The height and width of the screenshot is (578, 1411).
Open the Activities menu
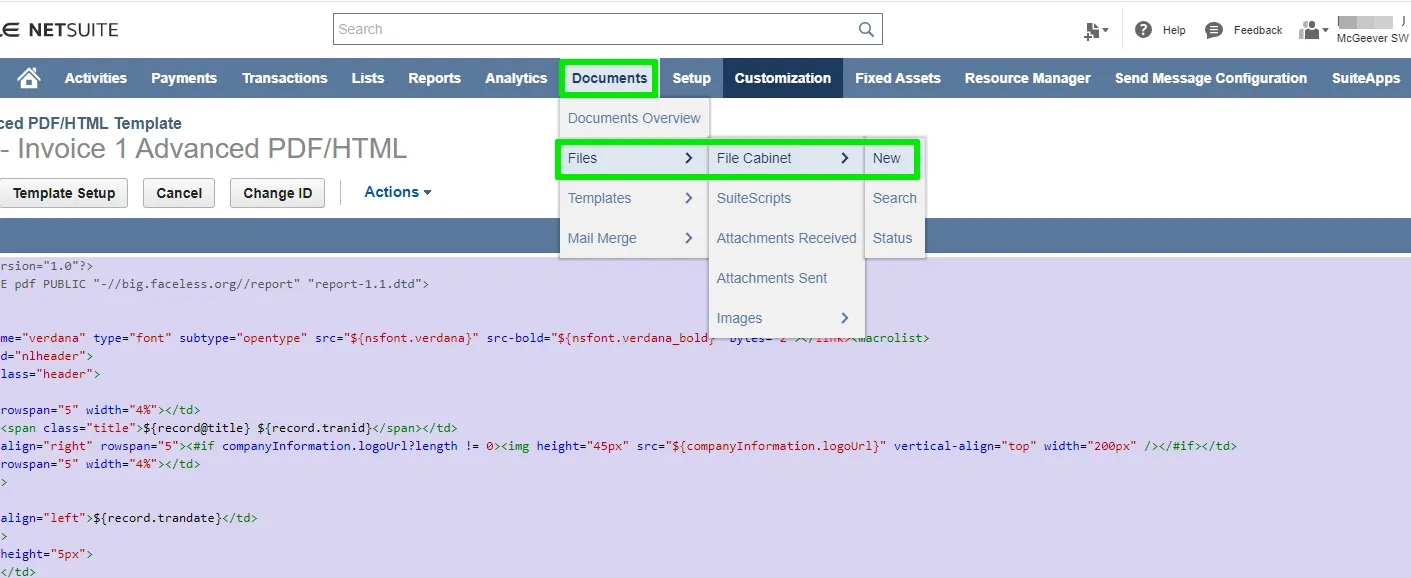coord(96,78)
